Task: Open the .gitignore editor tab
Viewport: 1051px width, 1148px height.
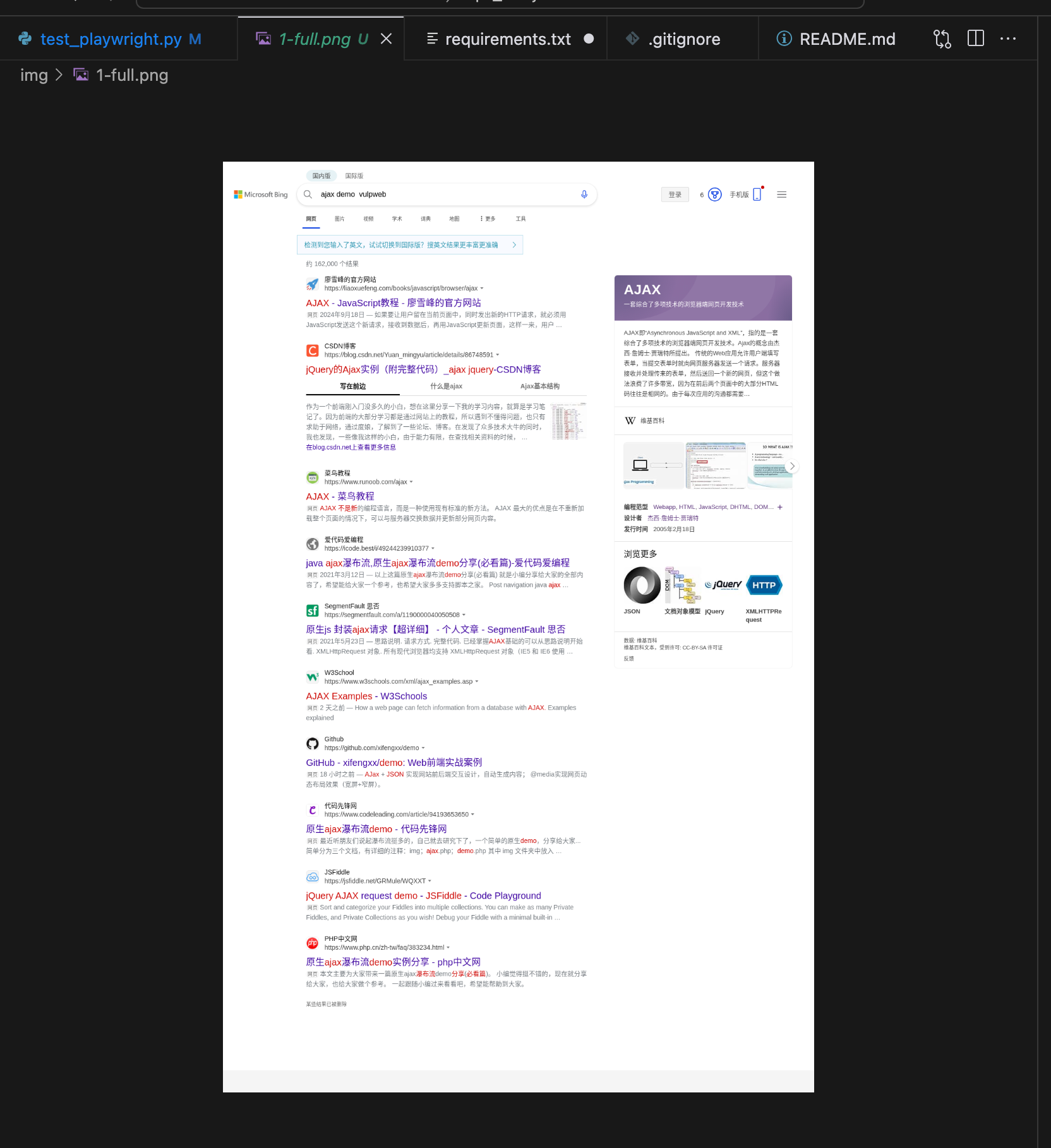Action: pos(682,39)
